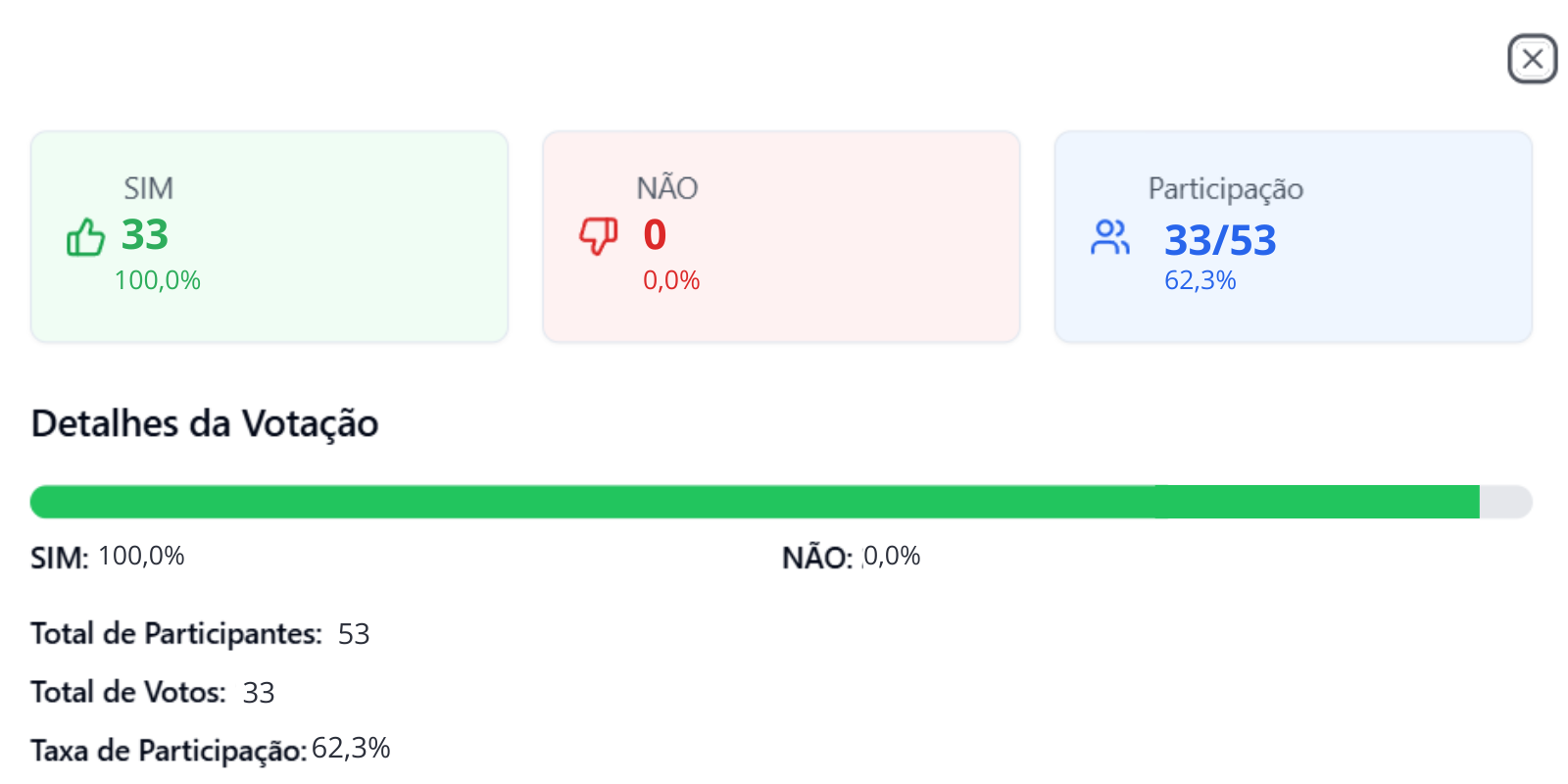
Task: Click the Total de Votos value 33
Action: (x=259, y=693)
